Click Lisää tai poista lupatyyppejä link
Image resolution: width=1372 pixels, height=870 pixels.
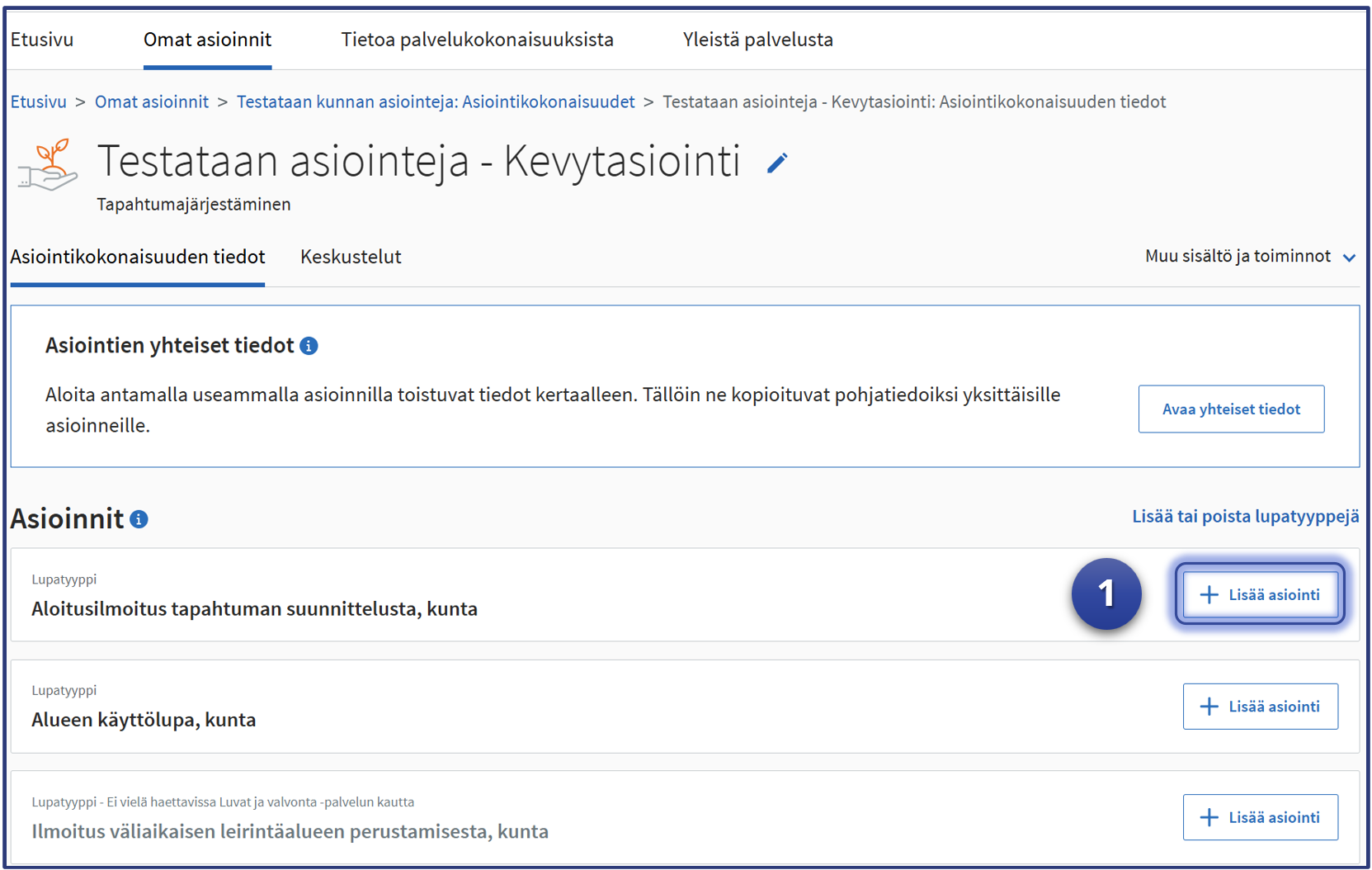1245,517
